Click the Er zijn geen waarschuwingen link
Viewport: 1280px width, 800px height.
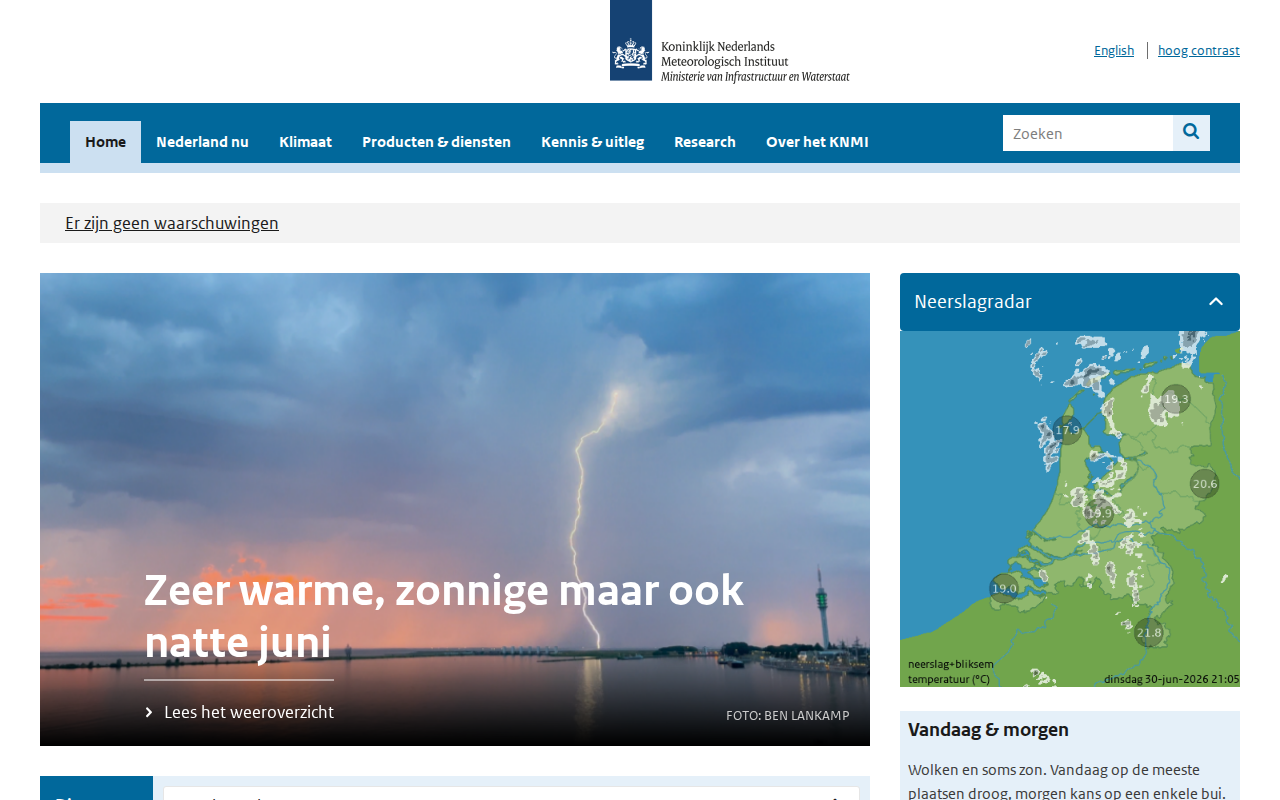pos(172,223)
